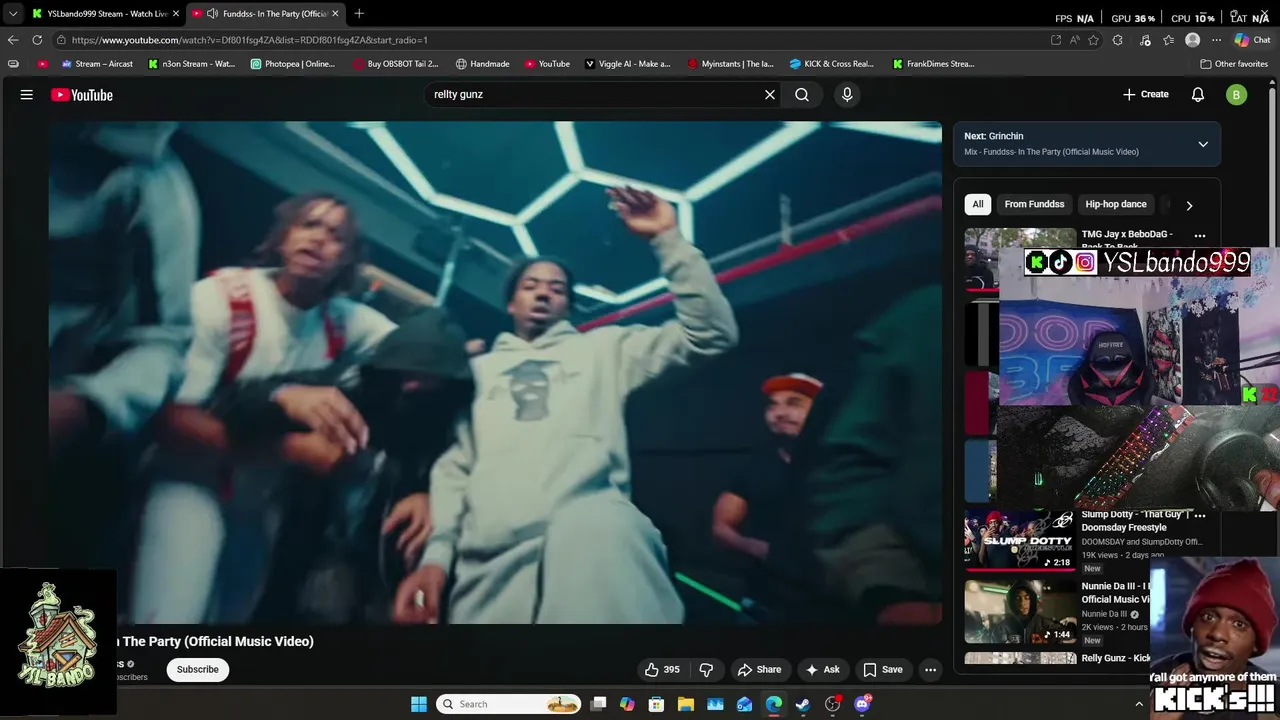1280x720 pixels.
Task: Open the Viggle AI bookmark
Action: tap(627, 64)
